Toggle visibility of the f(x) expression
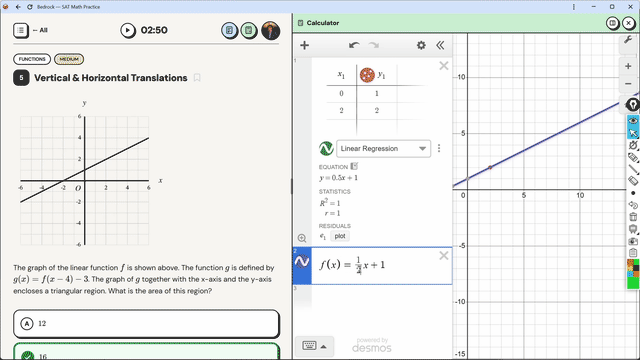640x360 pixels. (302, 262)
